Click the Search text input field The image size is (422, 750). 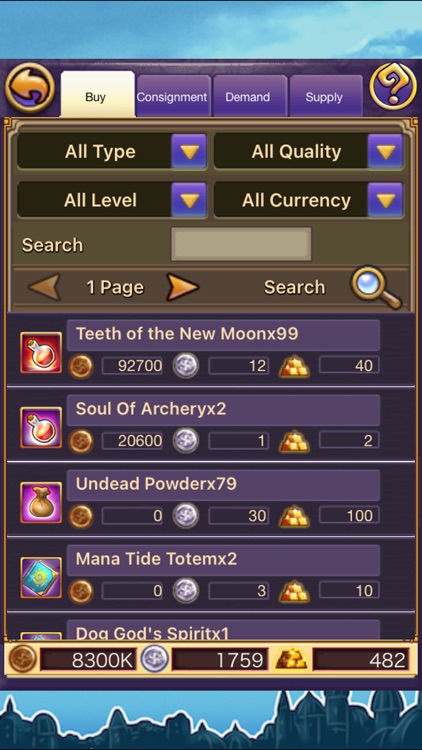click(241, 244)
